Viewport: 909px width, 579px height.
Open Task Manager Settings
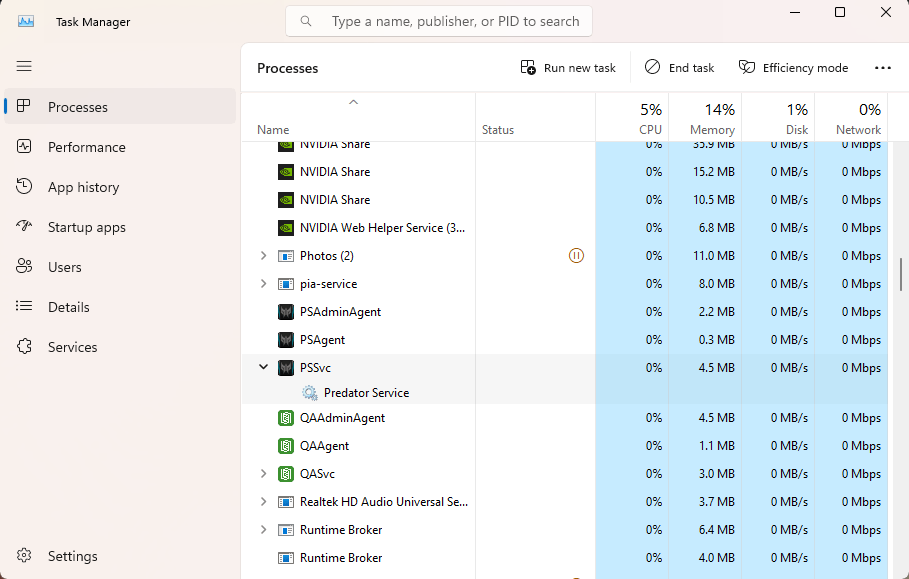[x=69, y=556]
